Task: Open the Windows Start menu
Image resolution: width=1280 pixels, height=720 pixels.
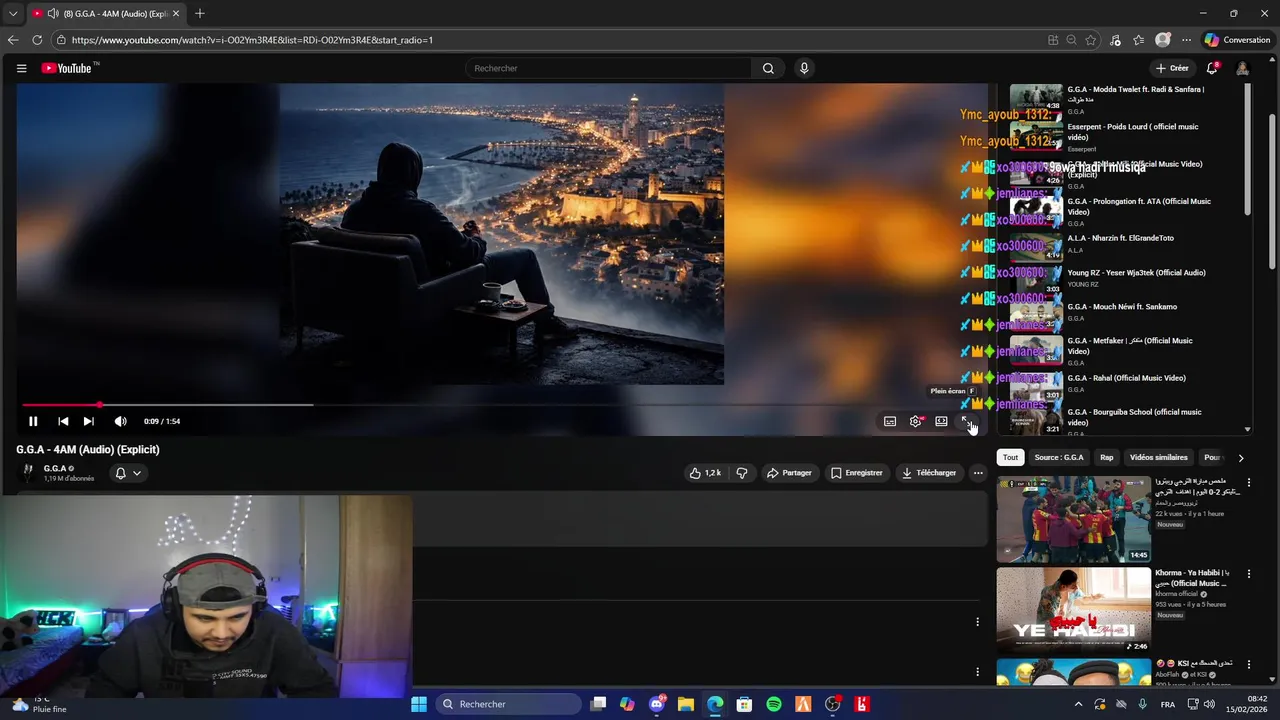Action: click(x=419, y=704)
